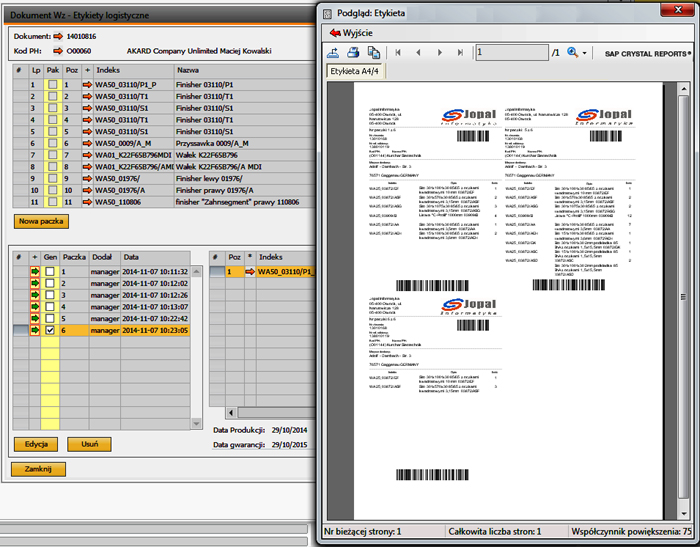
Task: Click the print icon in preview toolbar
Action: point(353,53)
